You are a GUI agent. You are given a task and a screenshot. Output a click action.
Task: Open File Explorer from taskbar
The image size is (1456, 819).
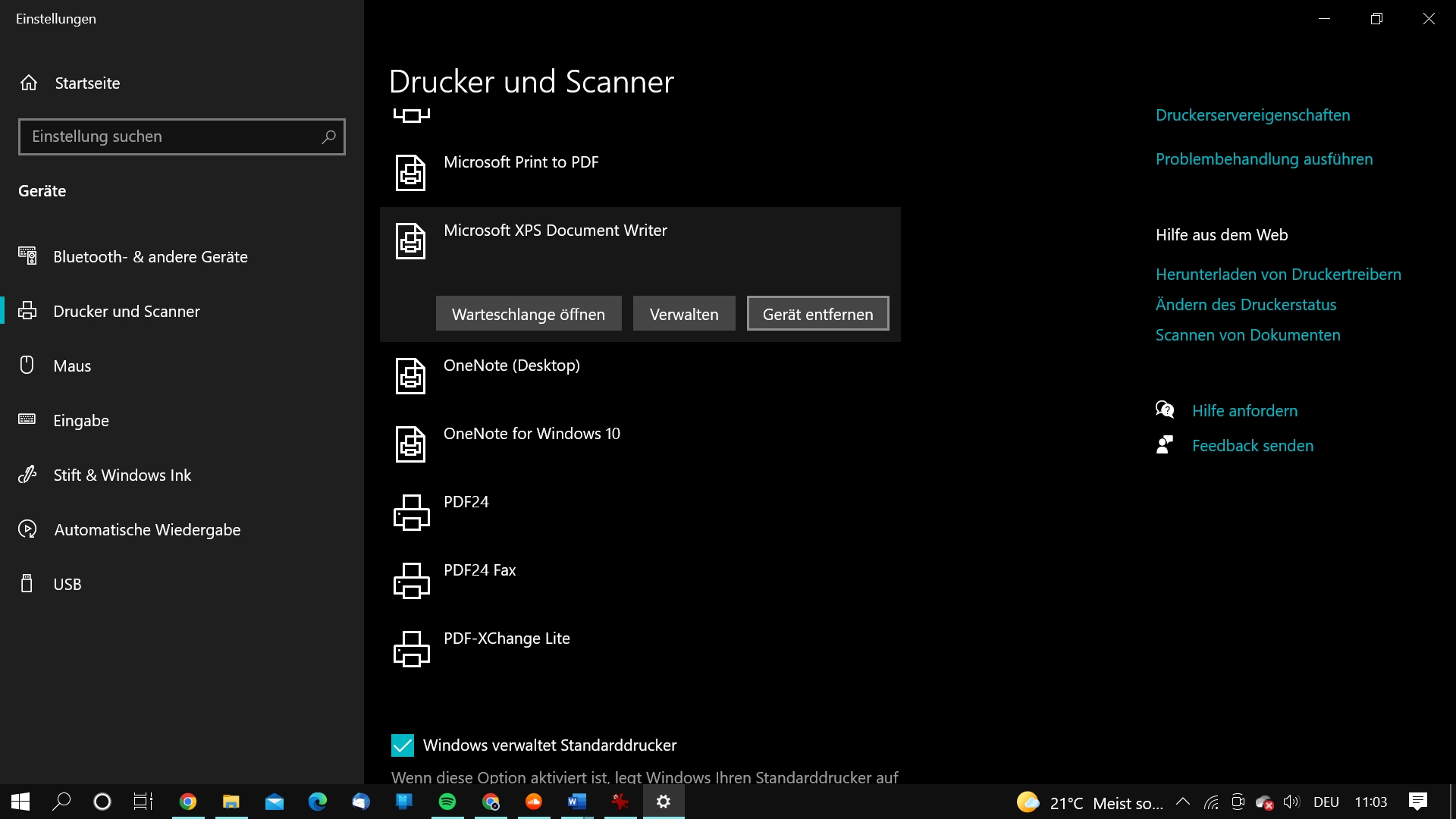tap(231, 802)
